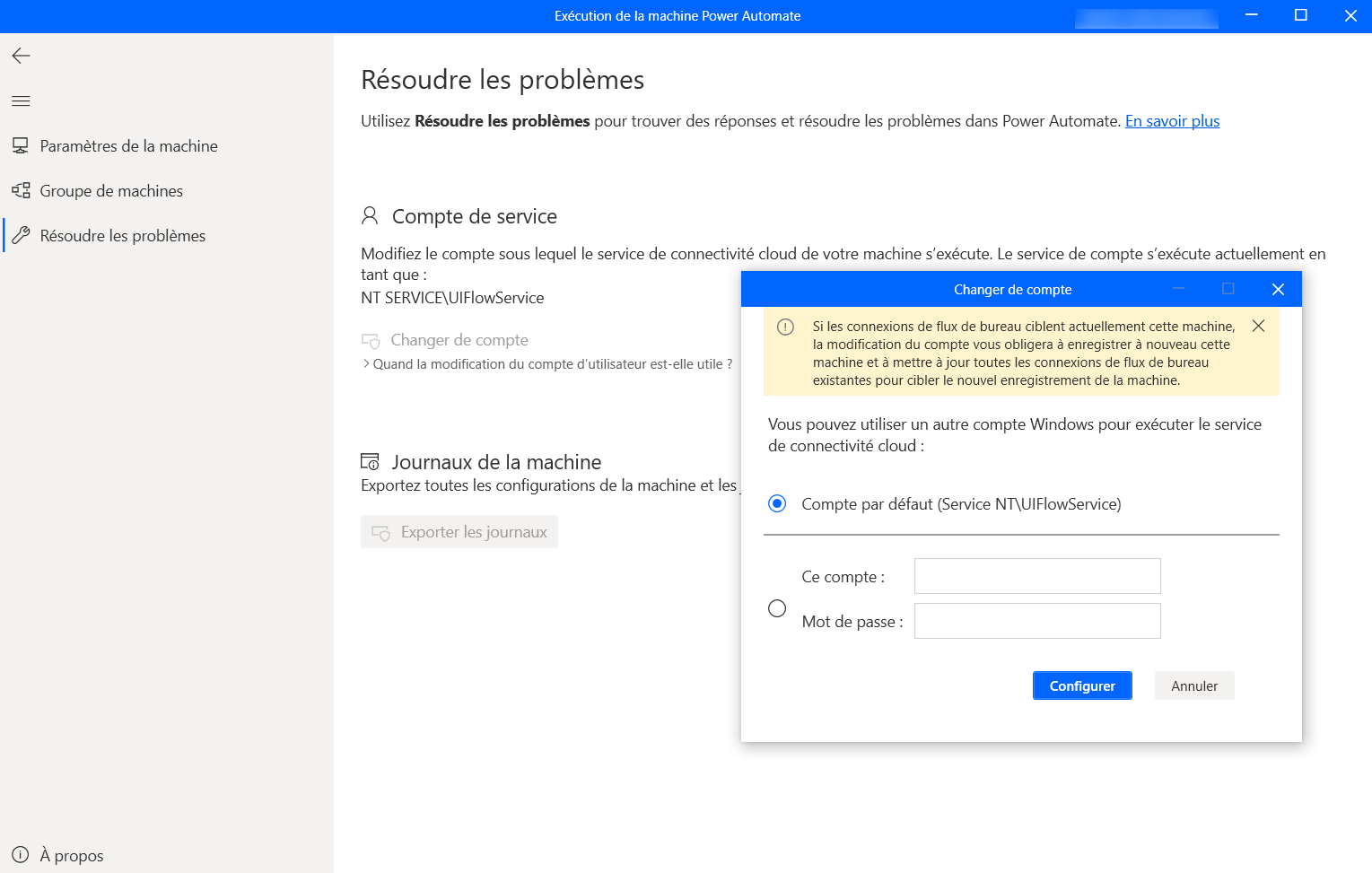The height and width of the screenshot is (873, 1372).
Task: Open Groupe de machines page
Action: (111, 190)
